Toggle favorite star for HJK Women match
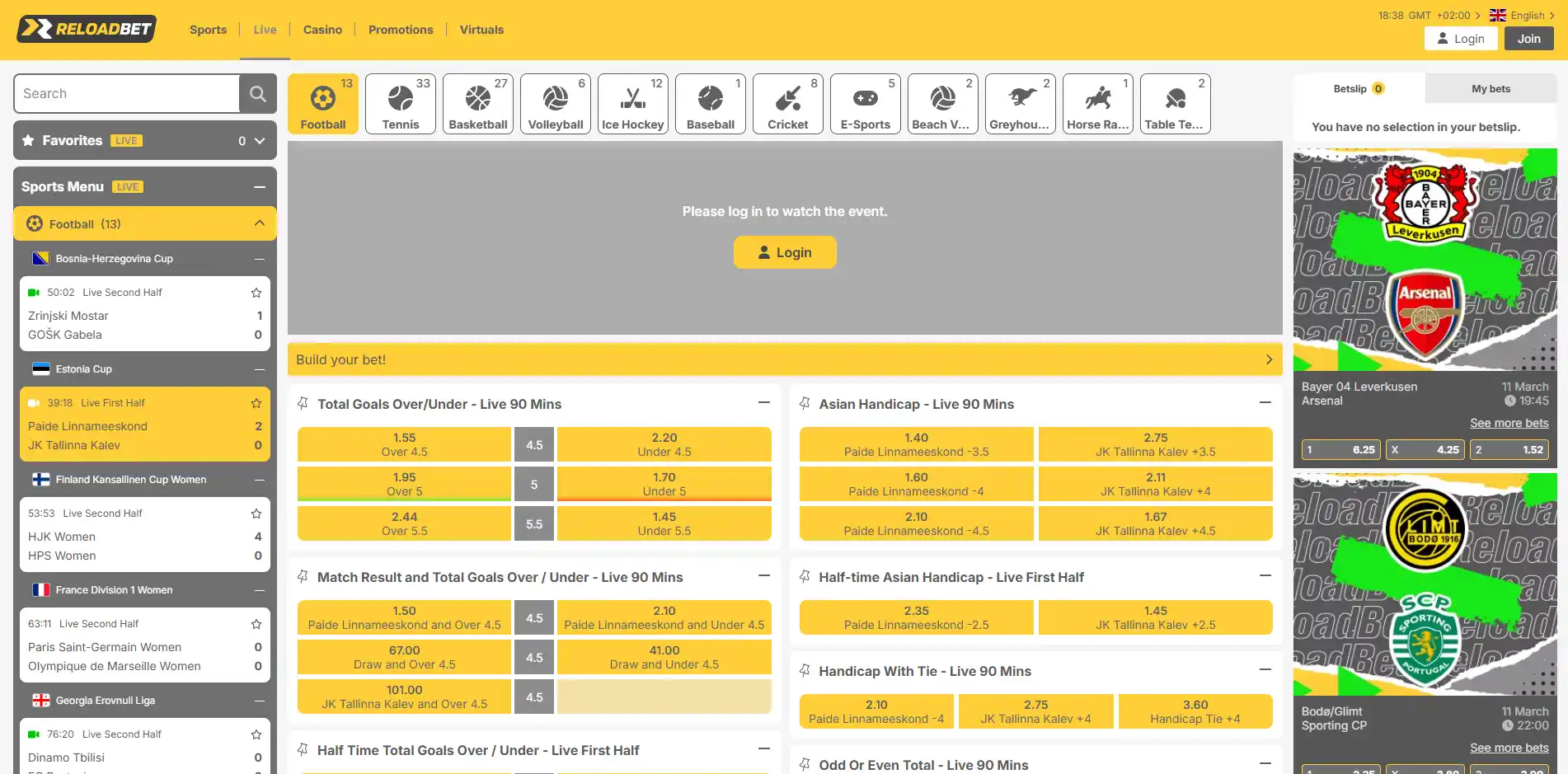 pyautogui.click(x=256, y=514)
